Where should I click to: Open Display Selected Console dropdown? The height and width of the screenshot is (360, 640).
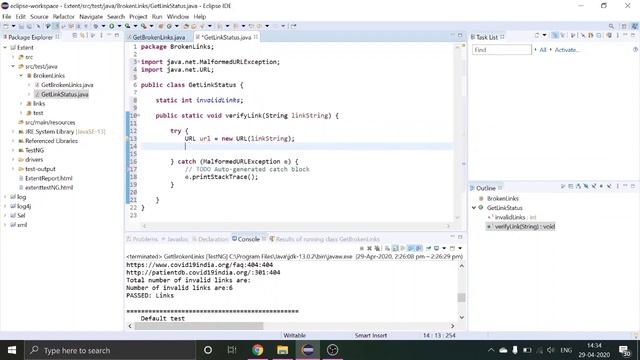(444, 248)
